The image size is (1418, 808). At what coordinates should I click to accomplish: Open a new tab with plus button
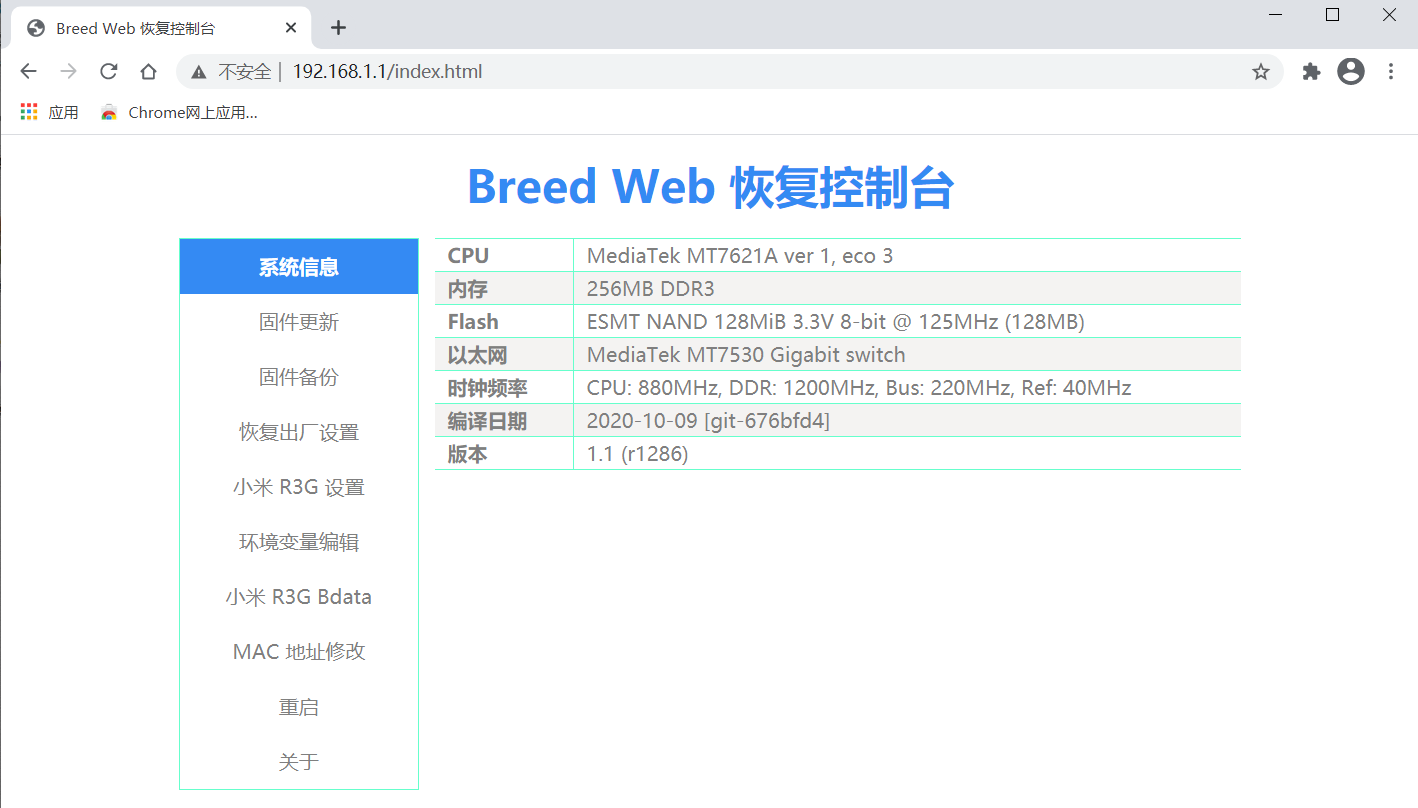338,28
